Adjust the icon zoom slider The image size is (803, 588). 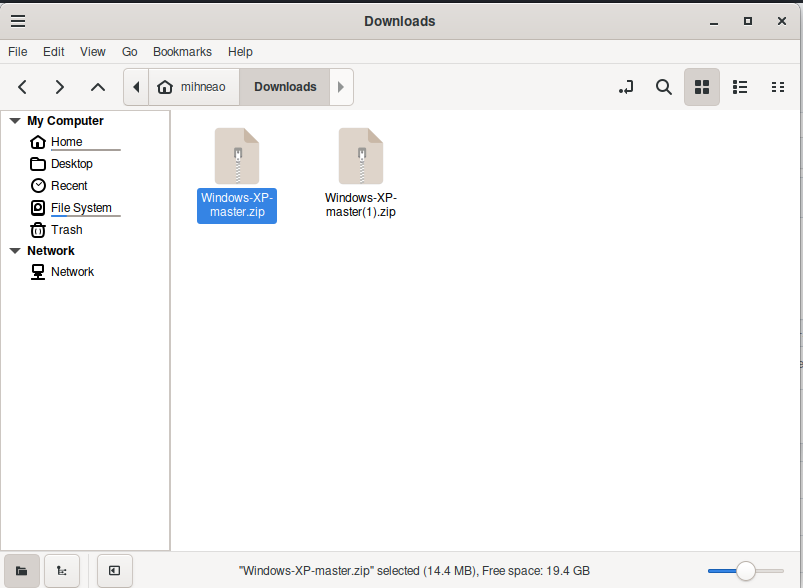[746, 571]
